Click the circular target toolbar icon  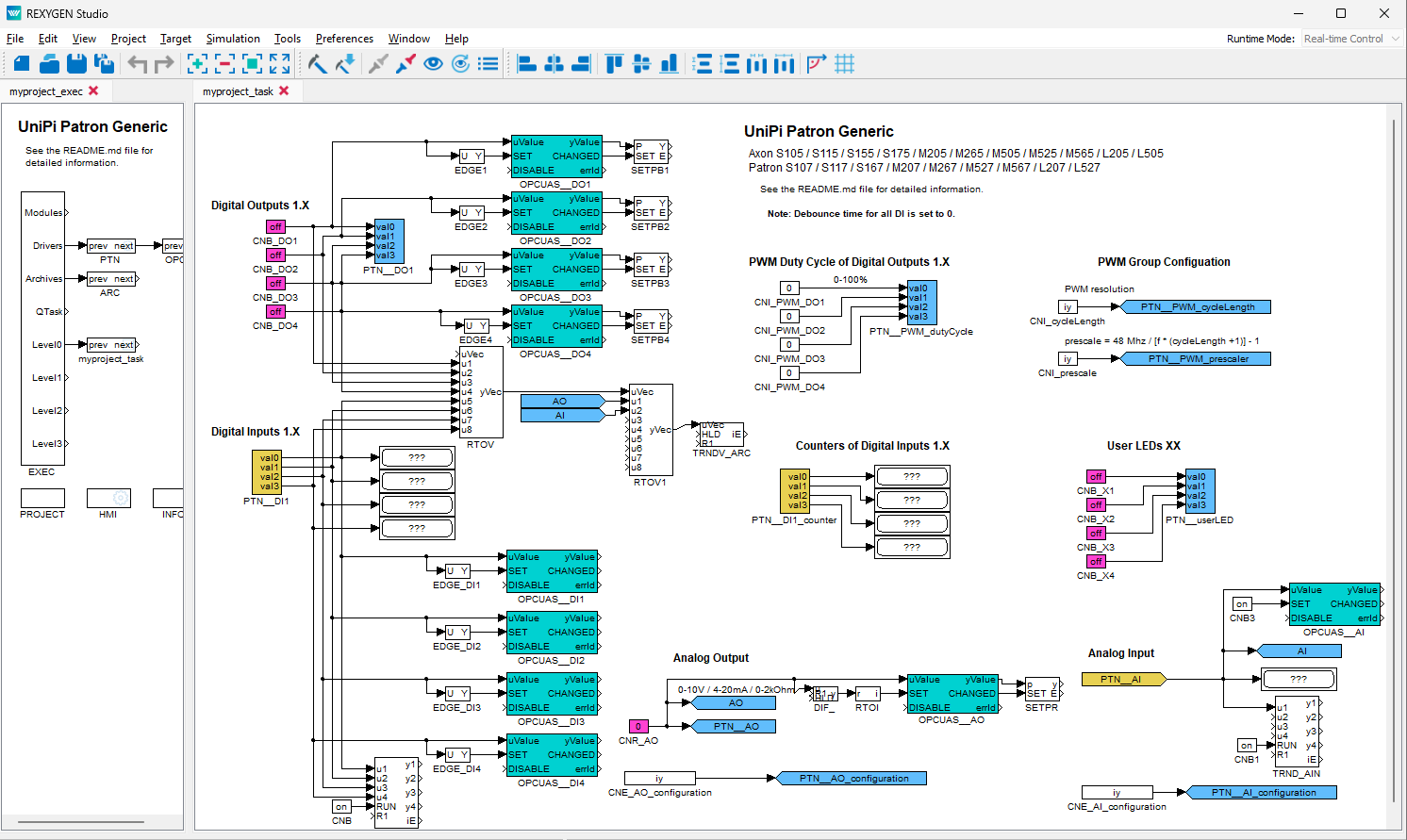tap(460, 64)
